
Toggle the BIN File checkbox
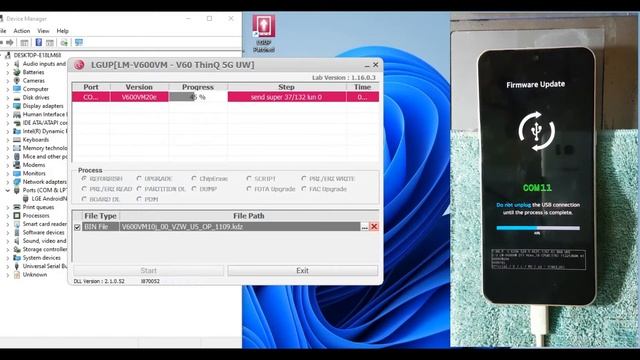[77, 227]
